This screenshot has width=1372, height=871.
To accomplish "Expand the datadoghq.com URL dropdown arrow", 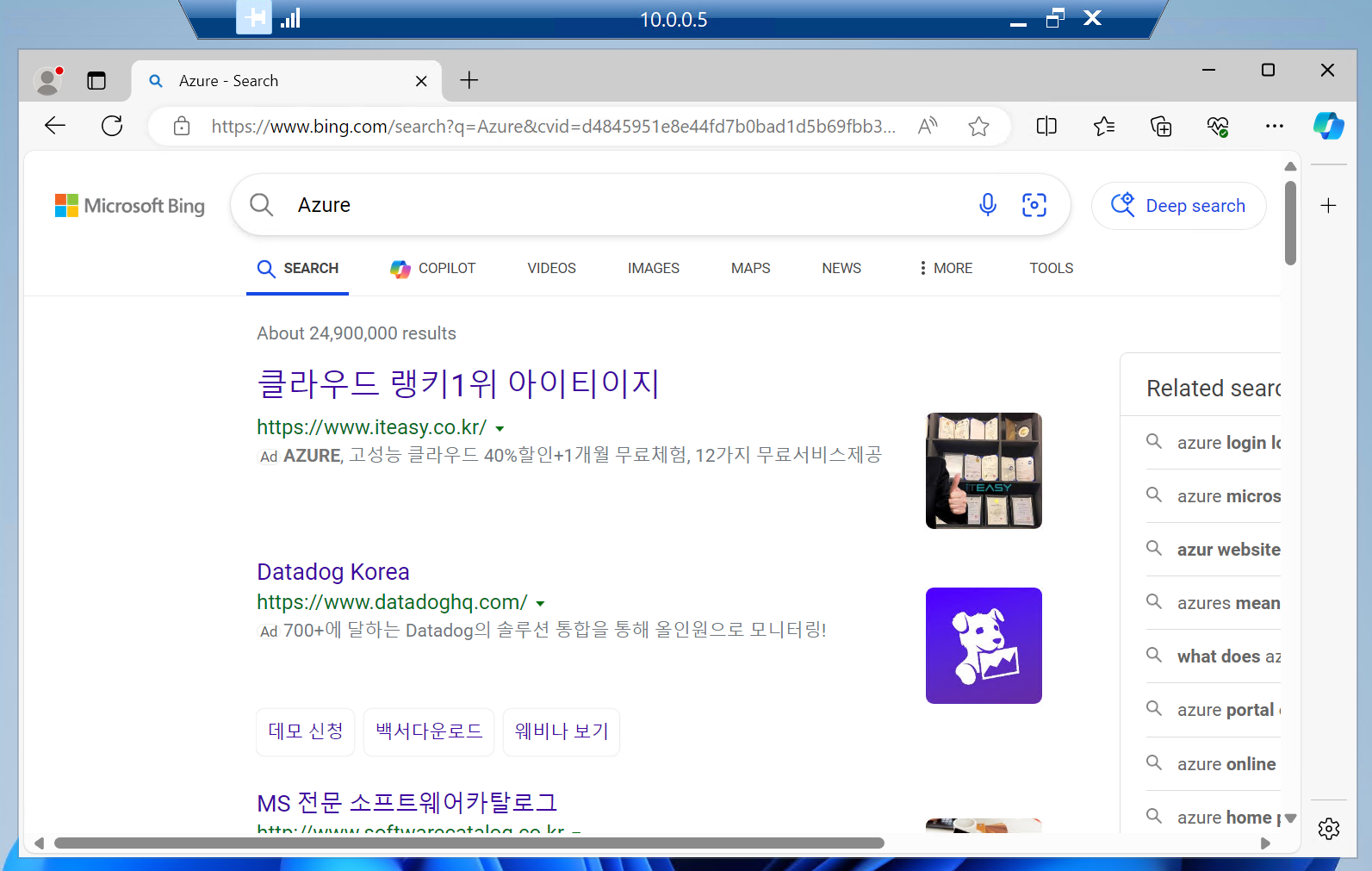I will (540, 603).
